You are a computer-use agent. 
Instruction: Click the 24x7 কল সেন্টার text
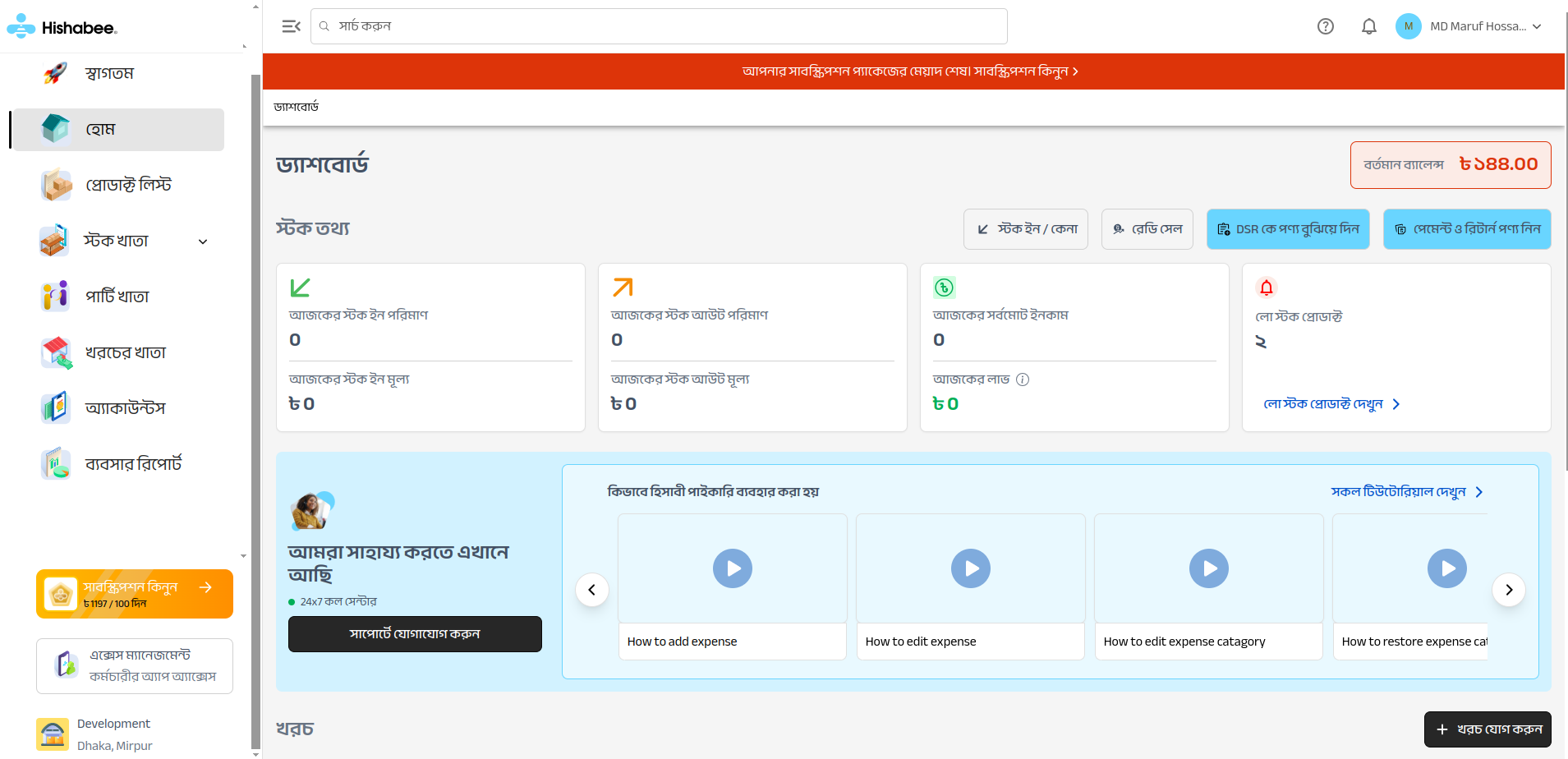(338, 602)
